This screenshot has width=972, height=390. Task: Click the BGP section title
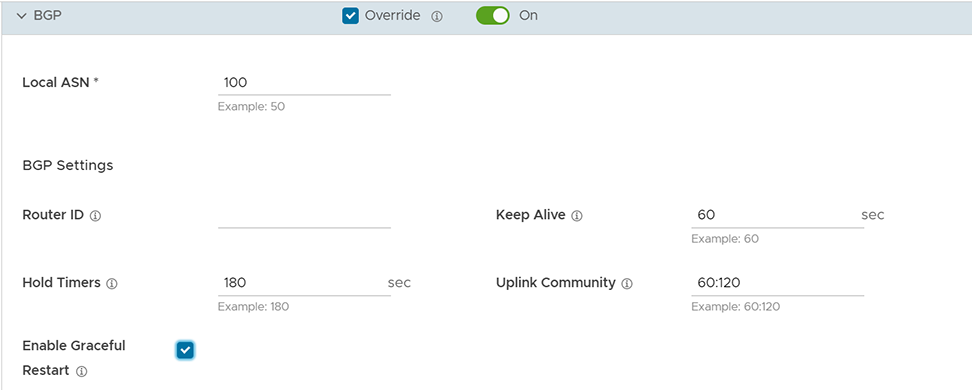pyautogui.click(x=47, y=16)
